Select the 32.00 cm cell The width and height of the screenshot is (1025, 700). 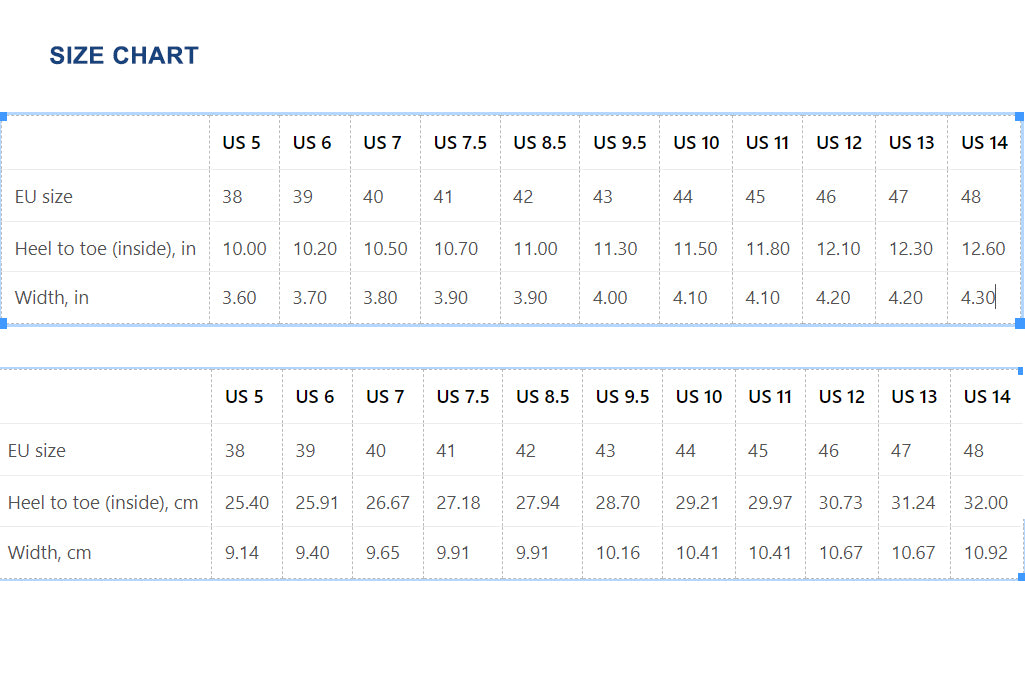pyautogui.click(x=985, y=503)
